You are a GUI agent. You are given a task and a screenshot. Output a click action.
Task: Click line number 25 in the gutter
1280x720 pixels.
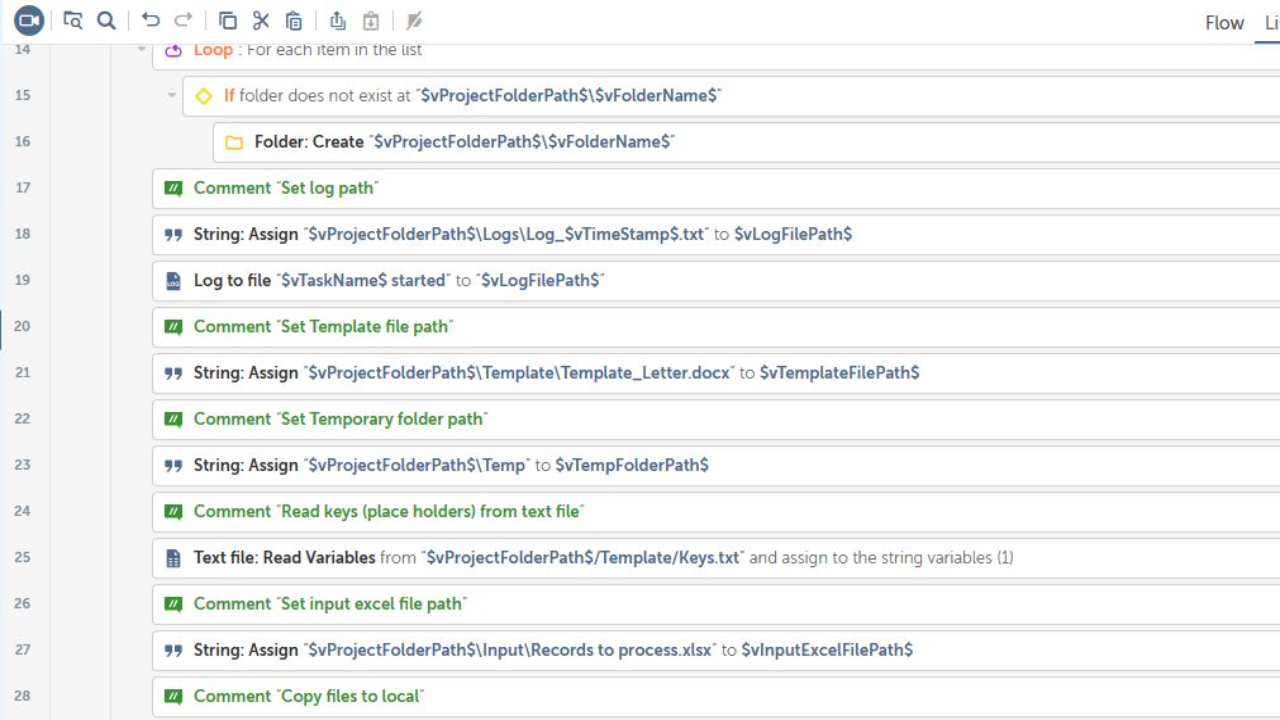tap(23, 557)
